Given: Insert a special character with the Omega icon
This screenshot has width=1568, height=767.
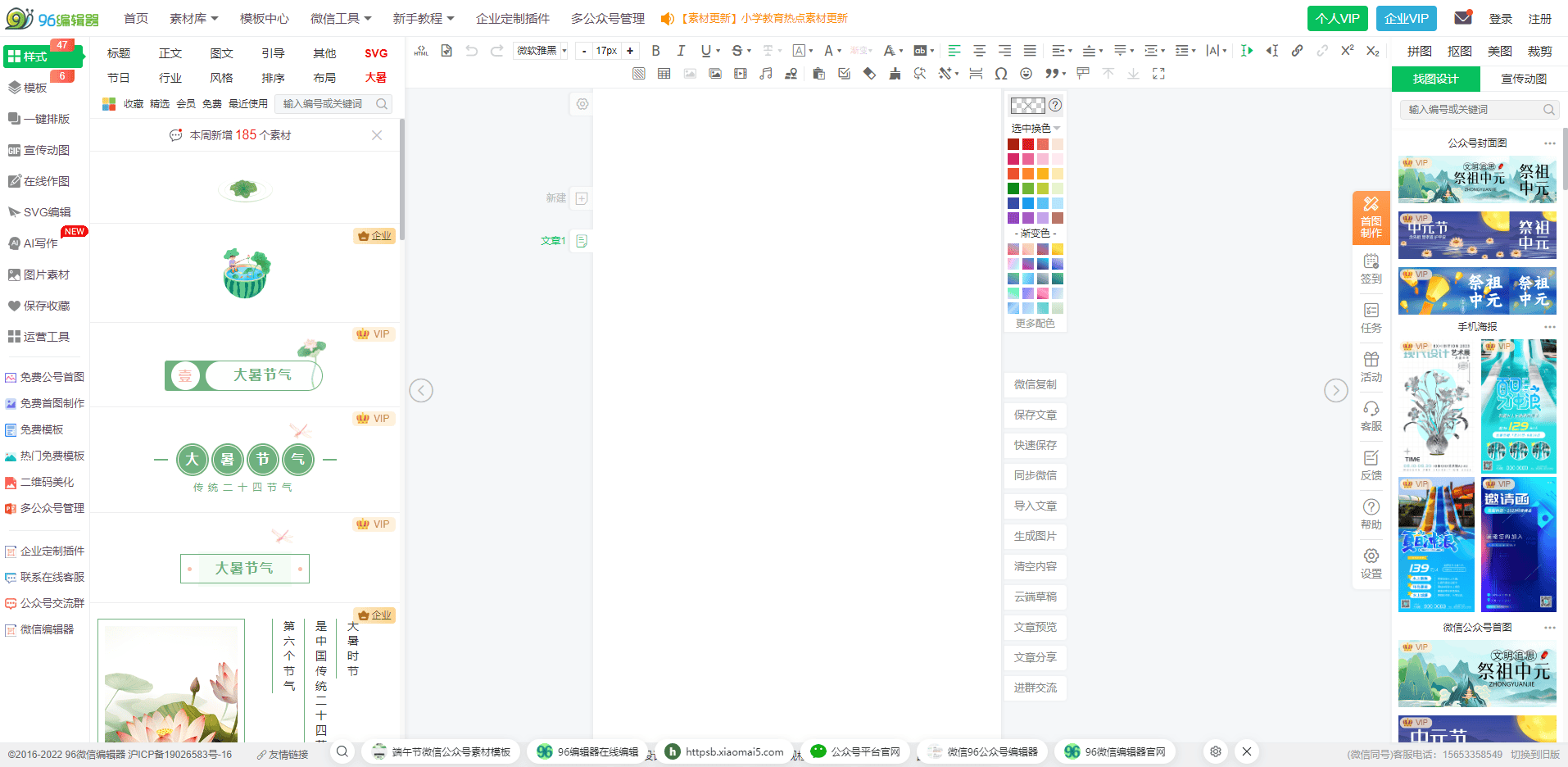Looking at the screenshot, I should [x=1000, y=74].
